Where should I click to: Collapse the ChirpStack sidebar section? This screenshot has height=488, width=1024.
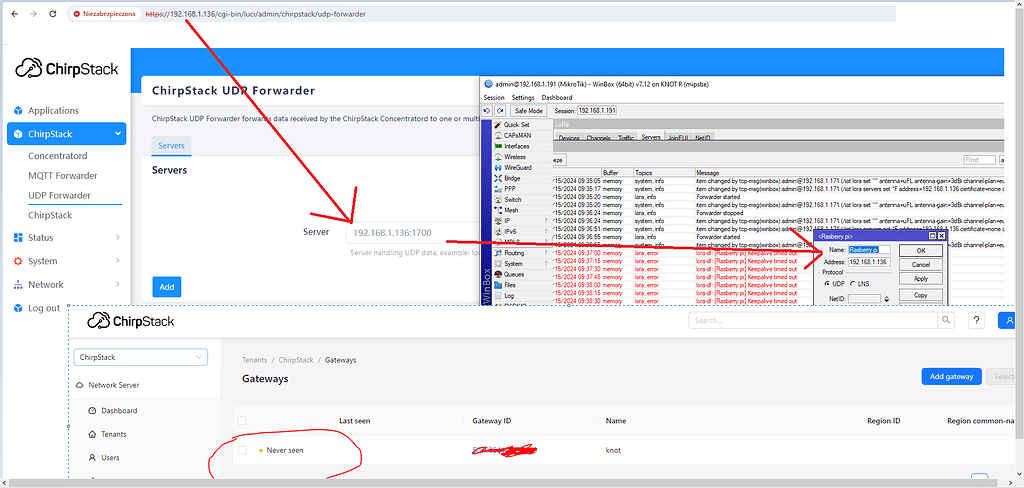[117, 134]
